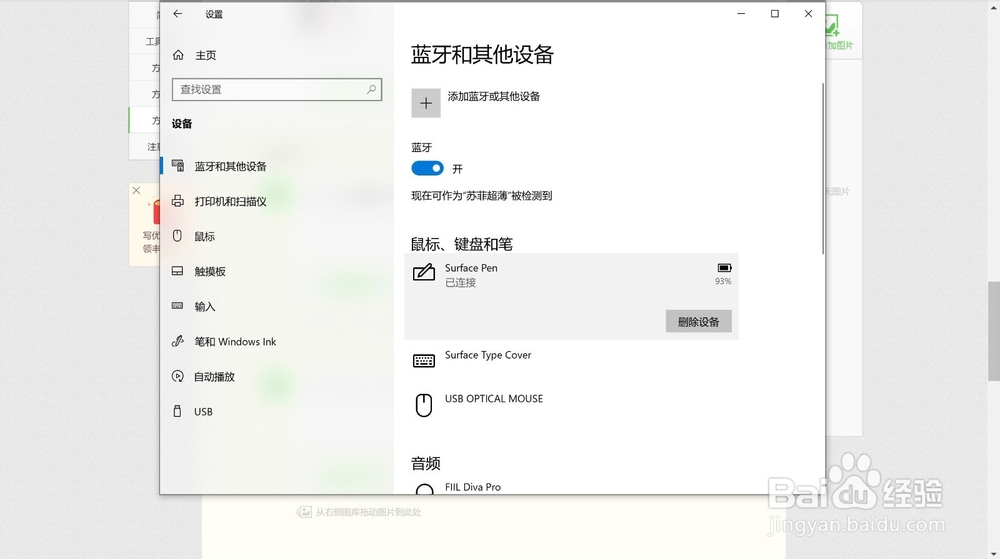Click the printer icon in sidebar

178,201
